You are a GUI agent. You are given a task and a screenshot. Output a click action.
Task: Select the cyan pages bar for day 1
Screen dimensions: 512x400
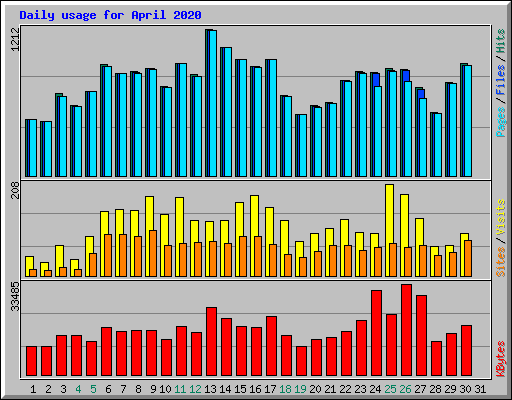[33, 148]
